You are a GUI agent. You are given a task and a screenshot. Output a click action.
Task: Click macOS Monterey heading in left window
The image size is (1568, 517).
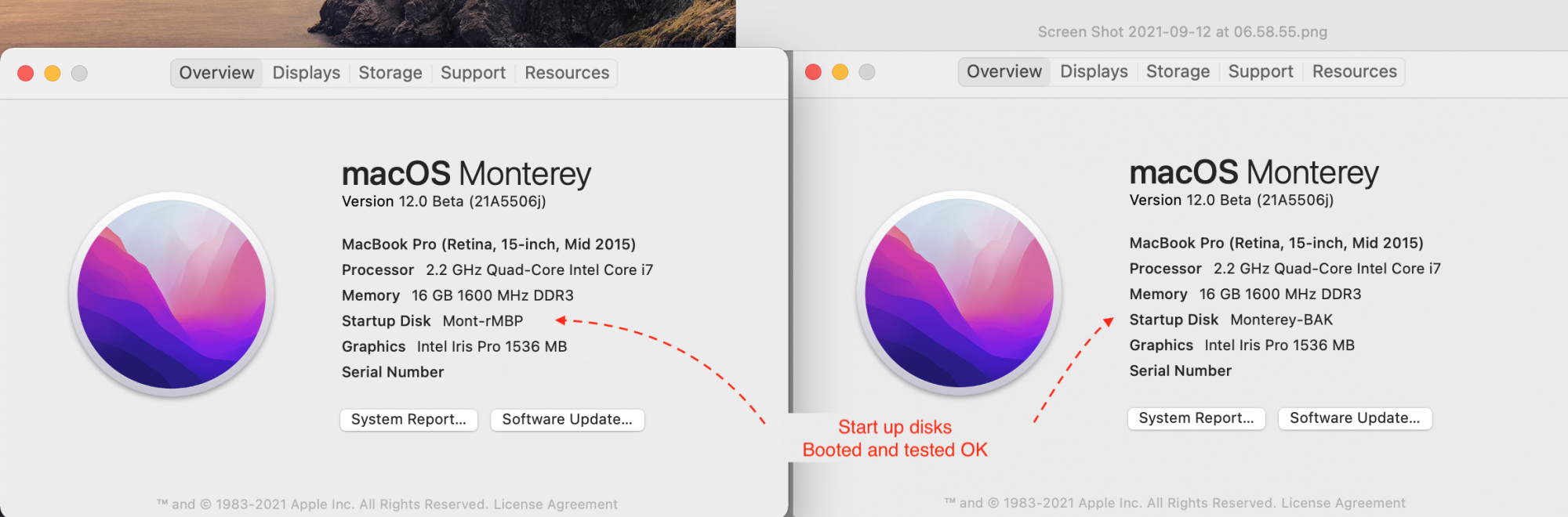[466, 173]
